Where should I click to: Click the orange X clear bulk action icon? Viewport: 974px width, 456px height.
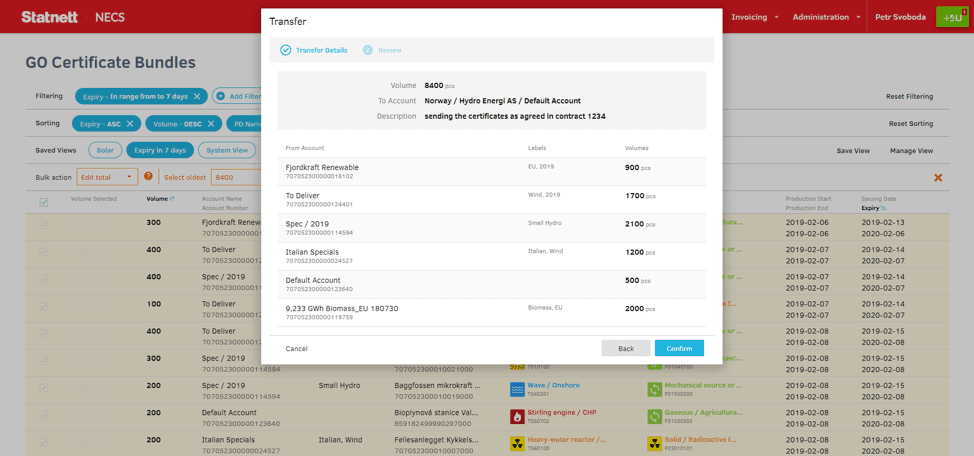tap(938, 178)
